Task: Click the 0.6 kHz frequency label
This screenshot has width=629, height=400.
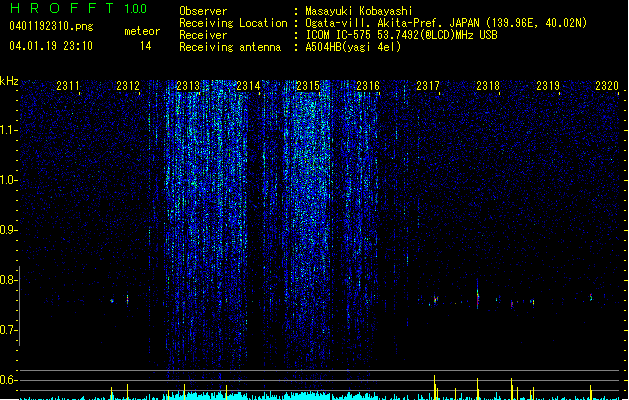Action: pos(8,380)
